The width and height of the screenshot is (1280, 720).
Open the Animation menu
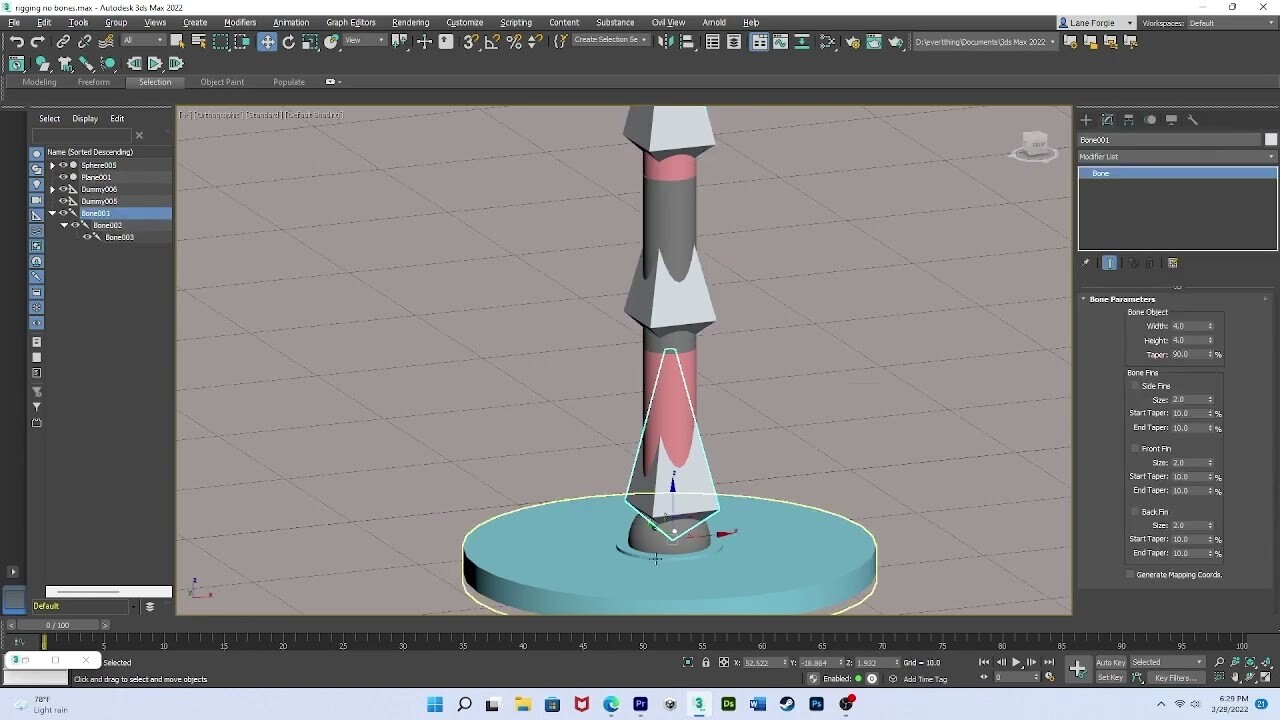pos(291,22)
